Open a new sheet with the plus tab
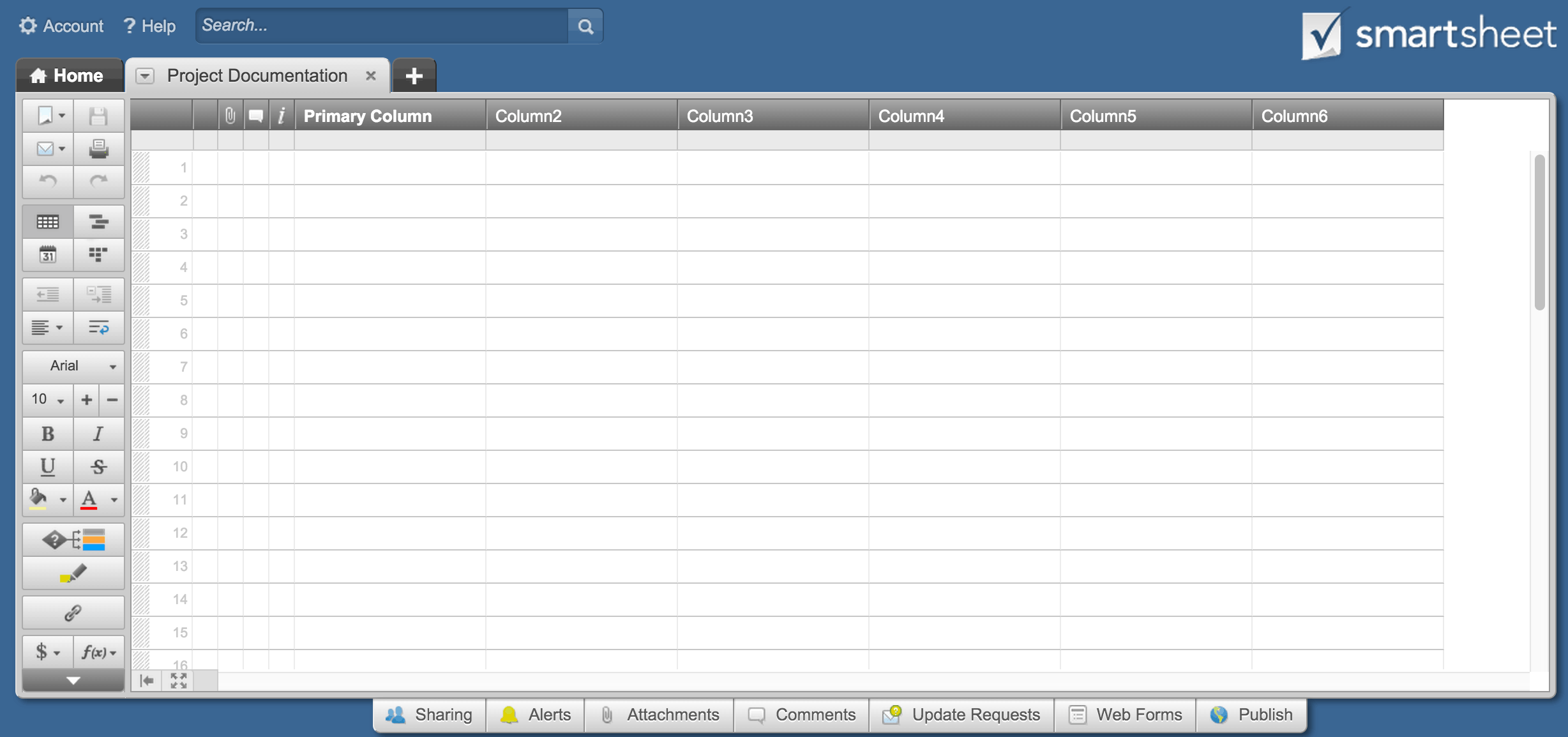 tap(414, 75)
